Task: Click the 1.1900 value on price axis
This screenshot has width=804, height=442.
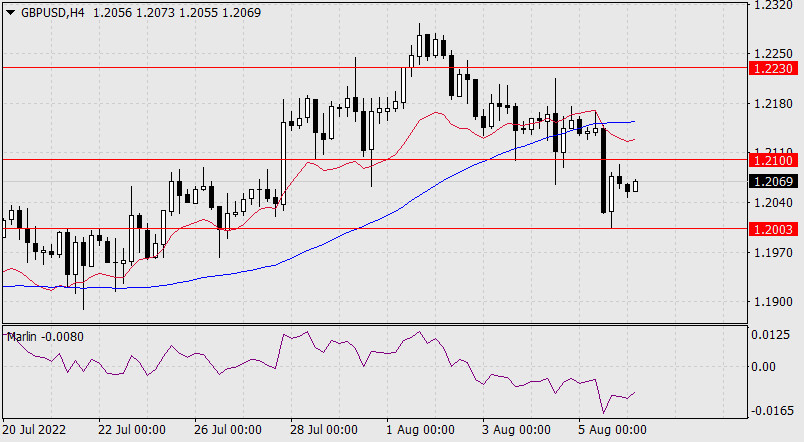Action: point(771,301)
